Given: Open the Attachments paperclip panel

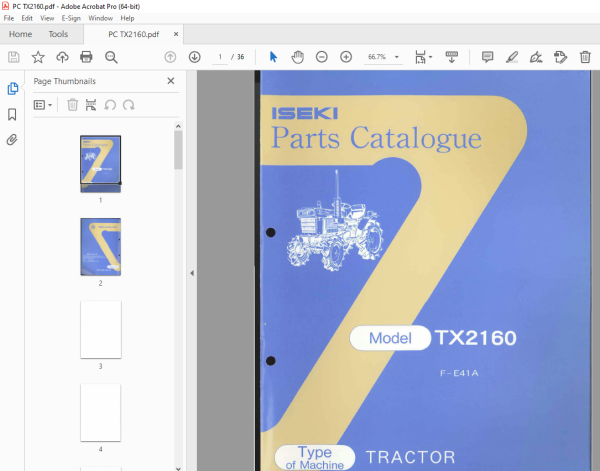Looking at the screenshot, I should point(12,140).
